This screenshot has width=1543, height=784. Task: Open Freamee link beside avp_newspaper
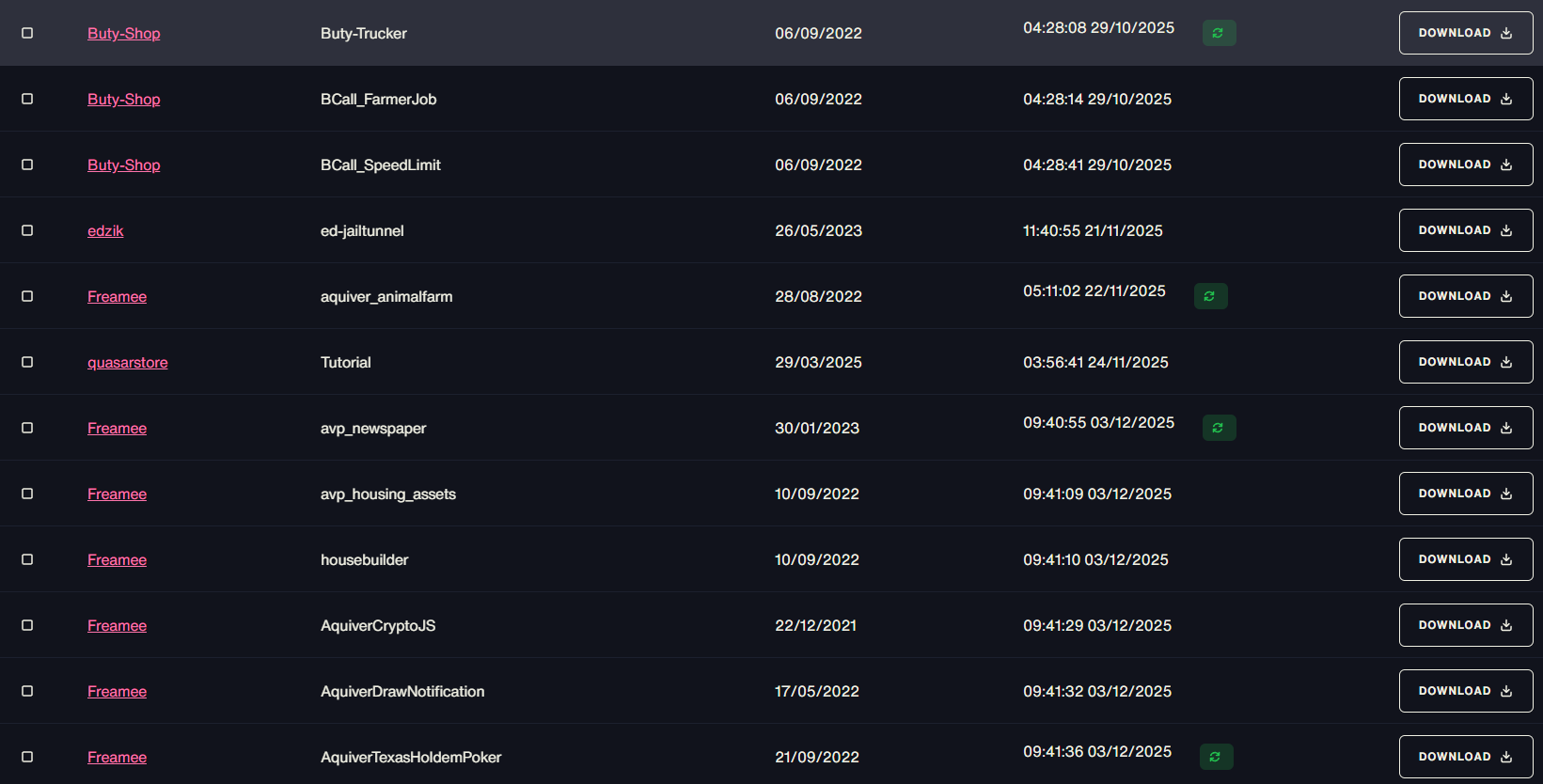tap(117, 428)
